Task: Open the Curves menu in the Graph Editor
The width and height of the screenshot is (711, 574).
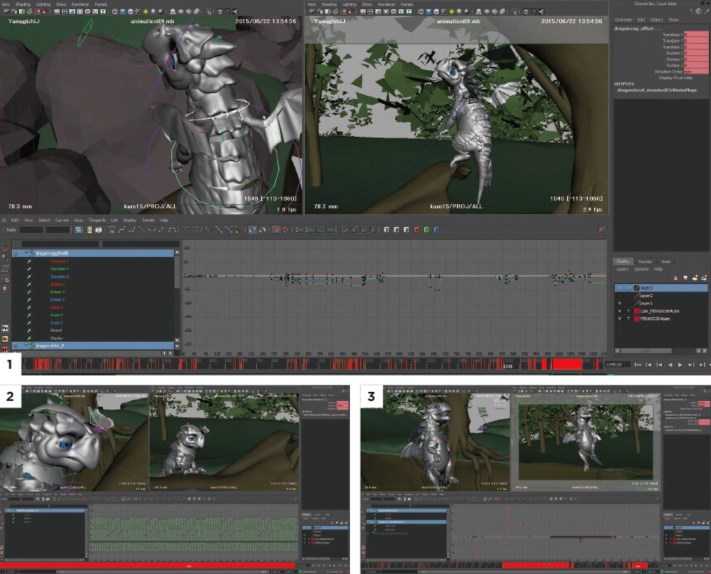Action: (62, 220)
